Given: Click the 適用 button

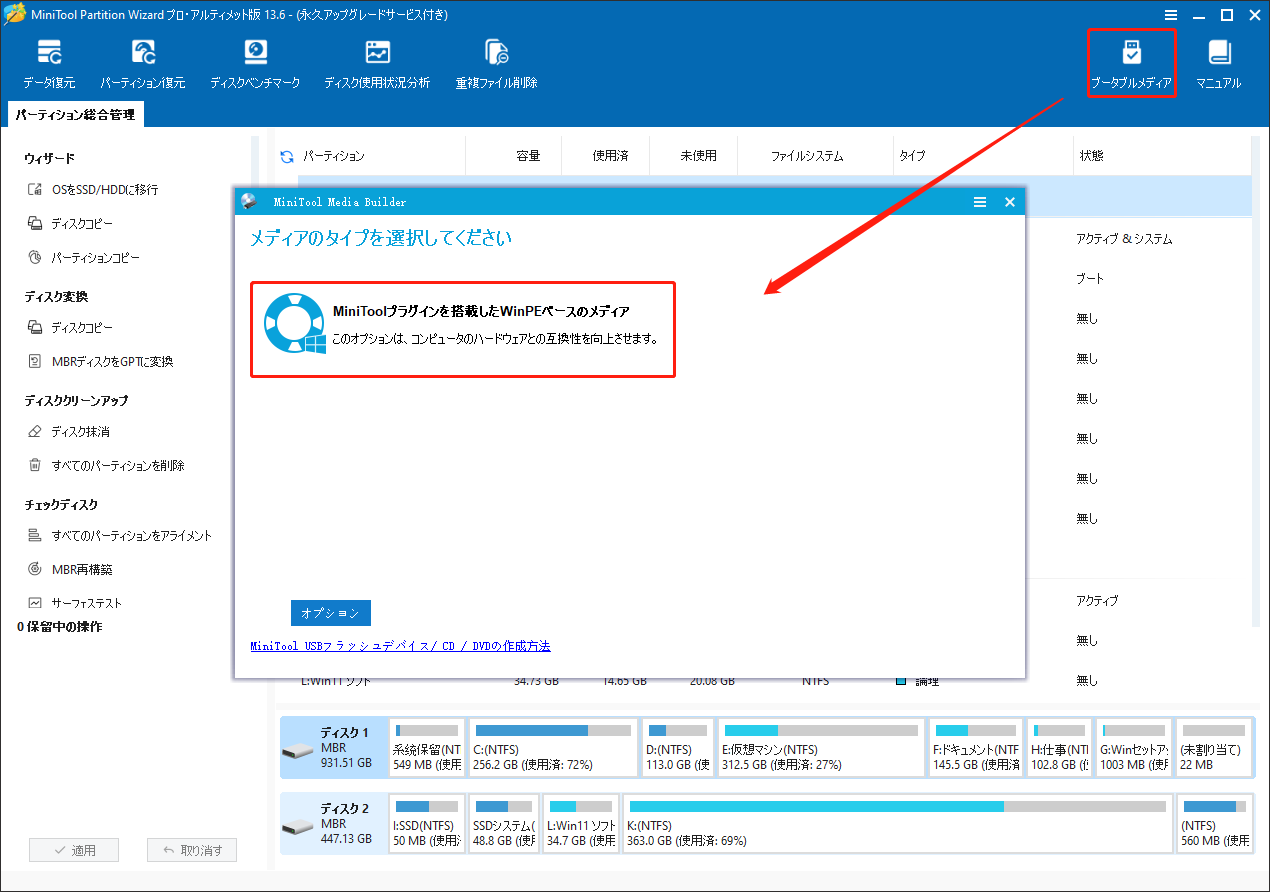Looking at the screenshot, I should coord(74,850).
